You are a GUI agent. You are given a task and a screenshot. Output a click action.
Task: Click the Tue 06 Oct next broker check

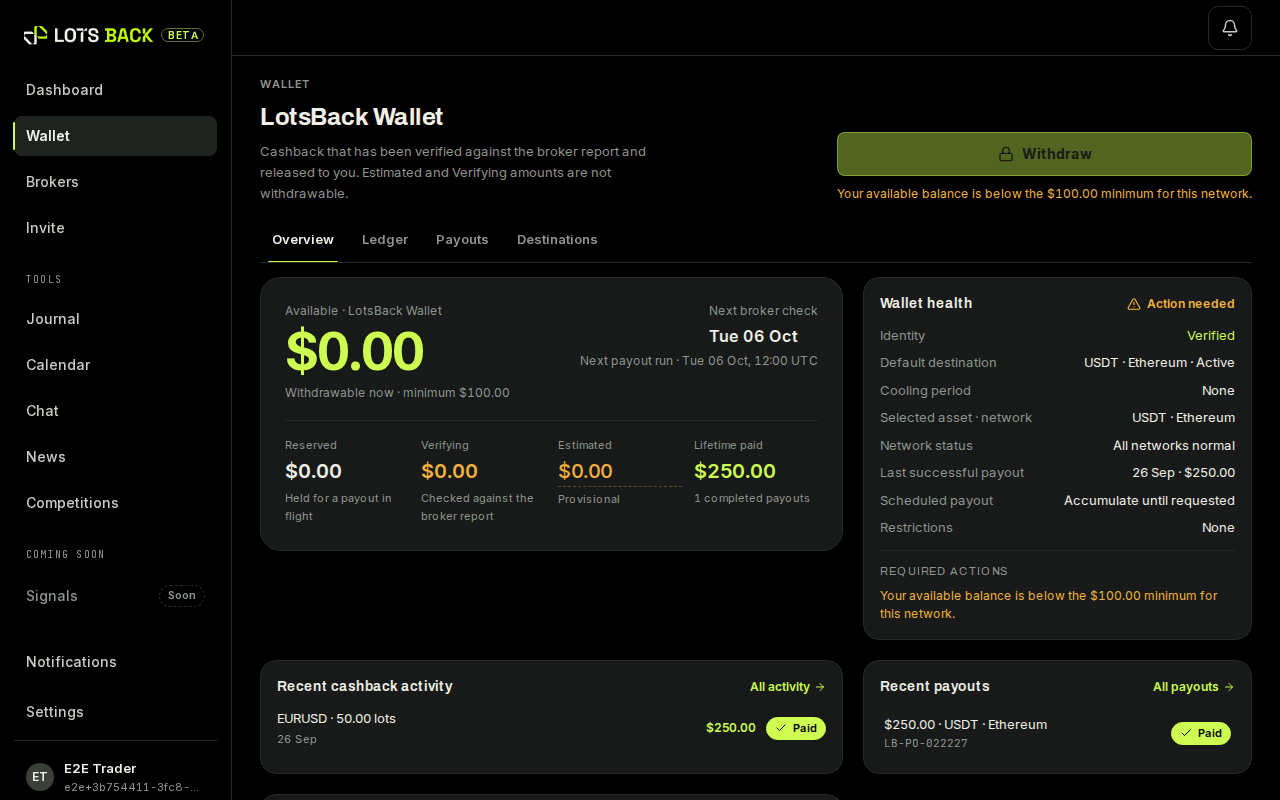click(x=753, y=336)
